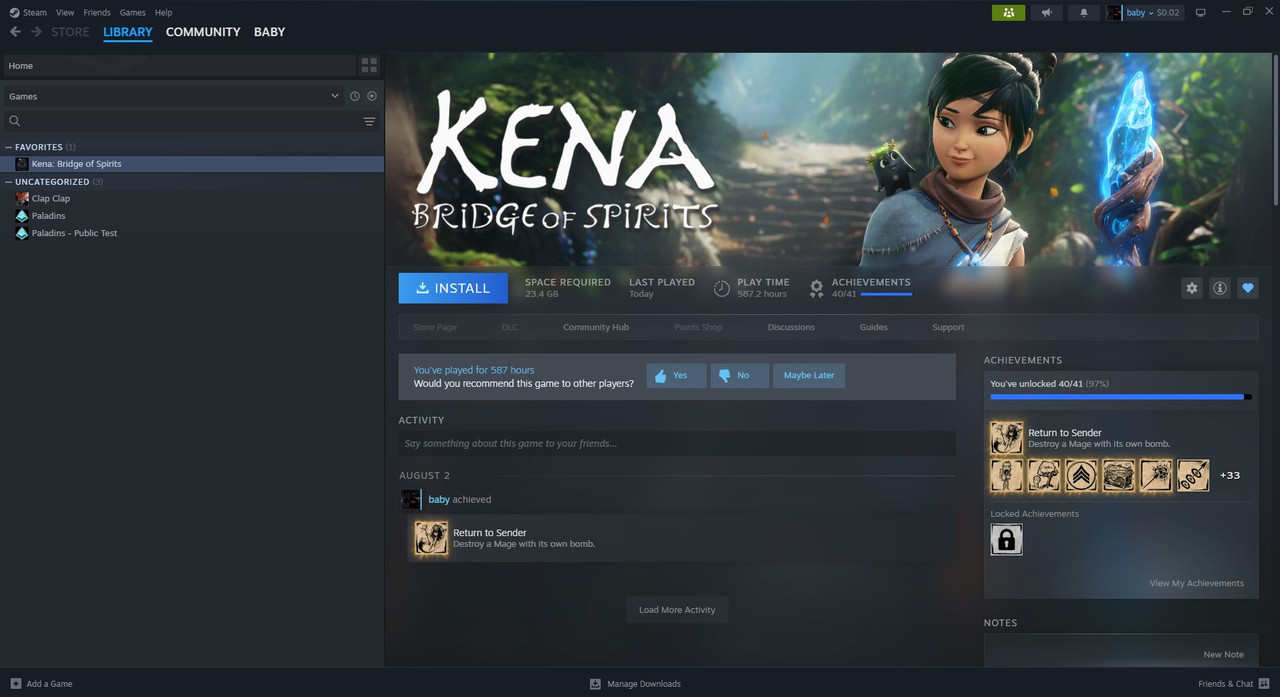
Task: Open the game info icon
Action: click(1220, 288)
